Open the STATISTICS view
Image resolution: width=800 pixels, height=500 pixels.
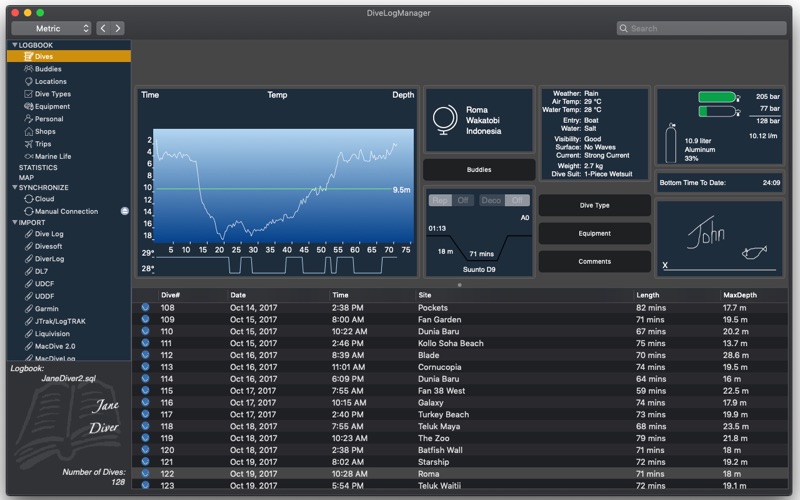point(38,167)
